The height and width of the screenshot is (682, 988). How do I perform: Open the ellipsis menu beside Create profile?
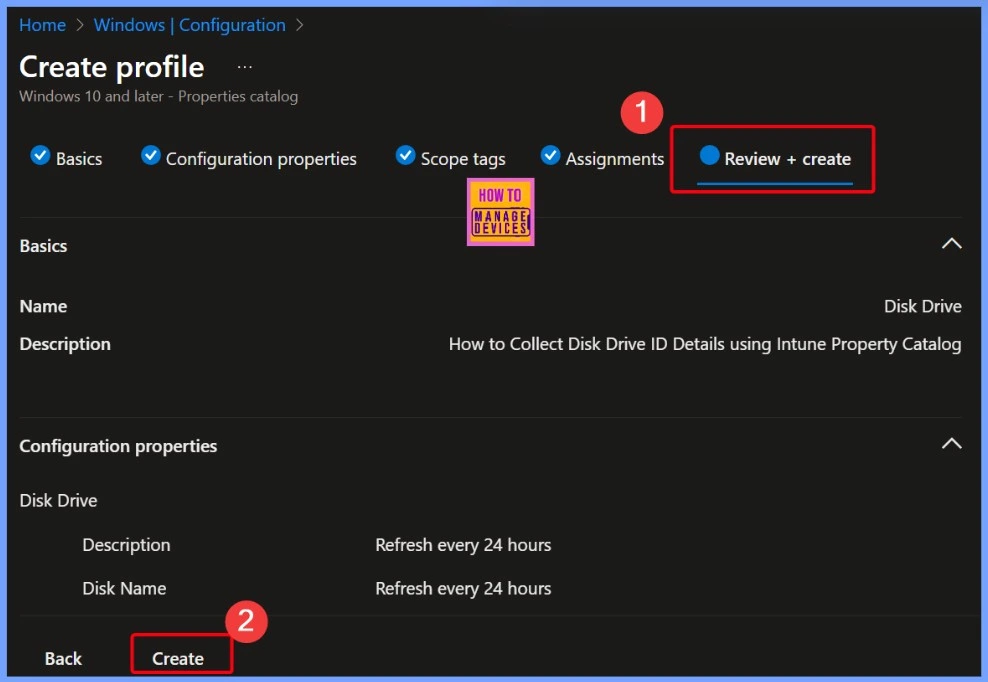coord(244,67)
